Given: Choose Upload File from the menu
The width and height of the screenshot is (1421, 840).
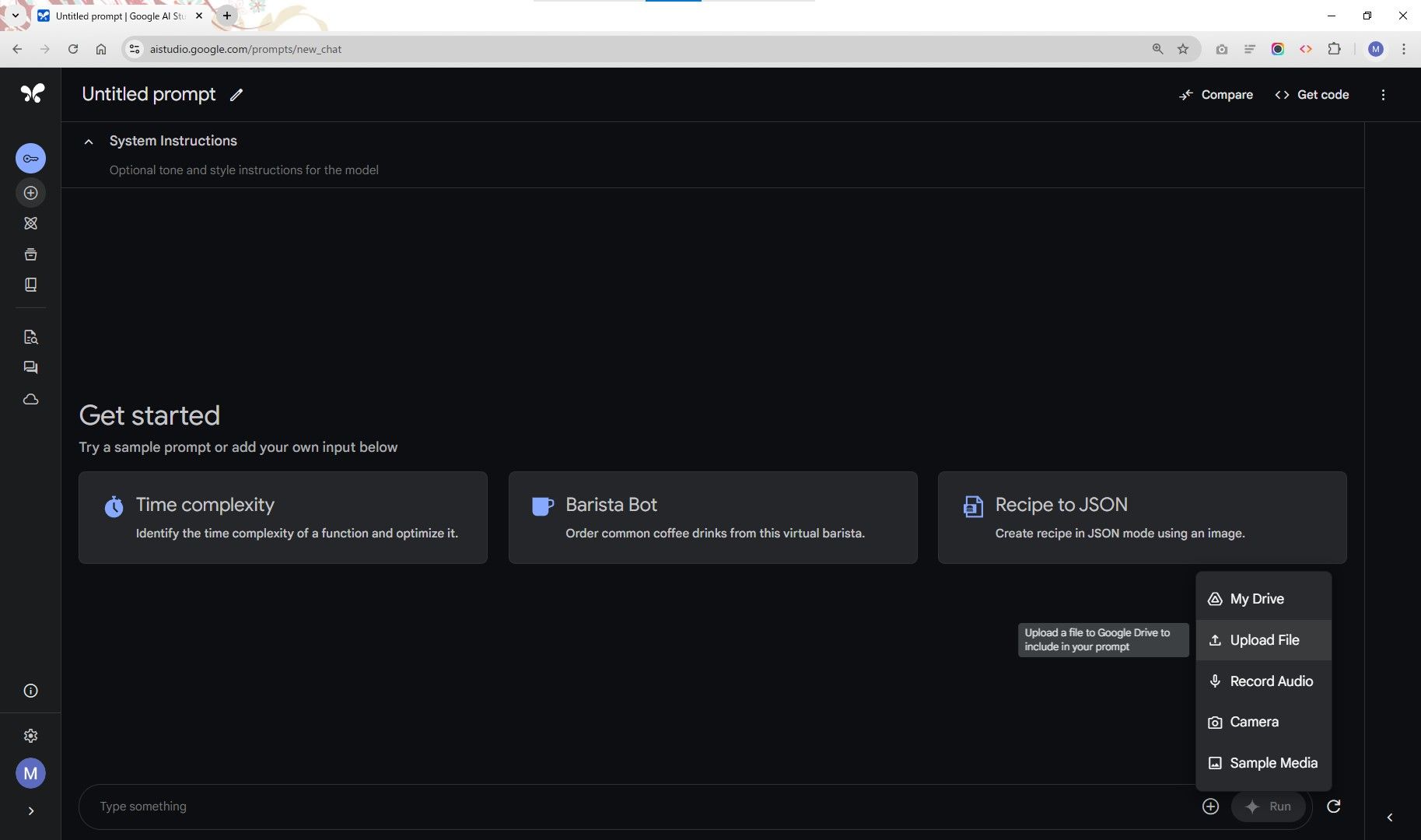Looking at the screenshot, I should [1263, 640].
